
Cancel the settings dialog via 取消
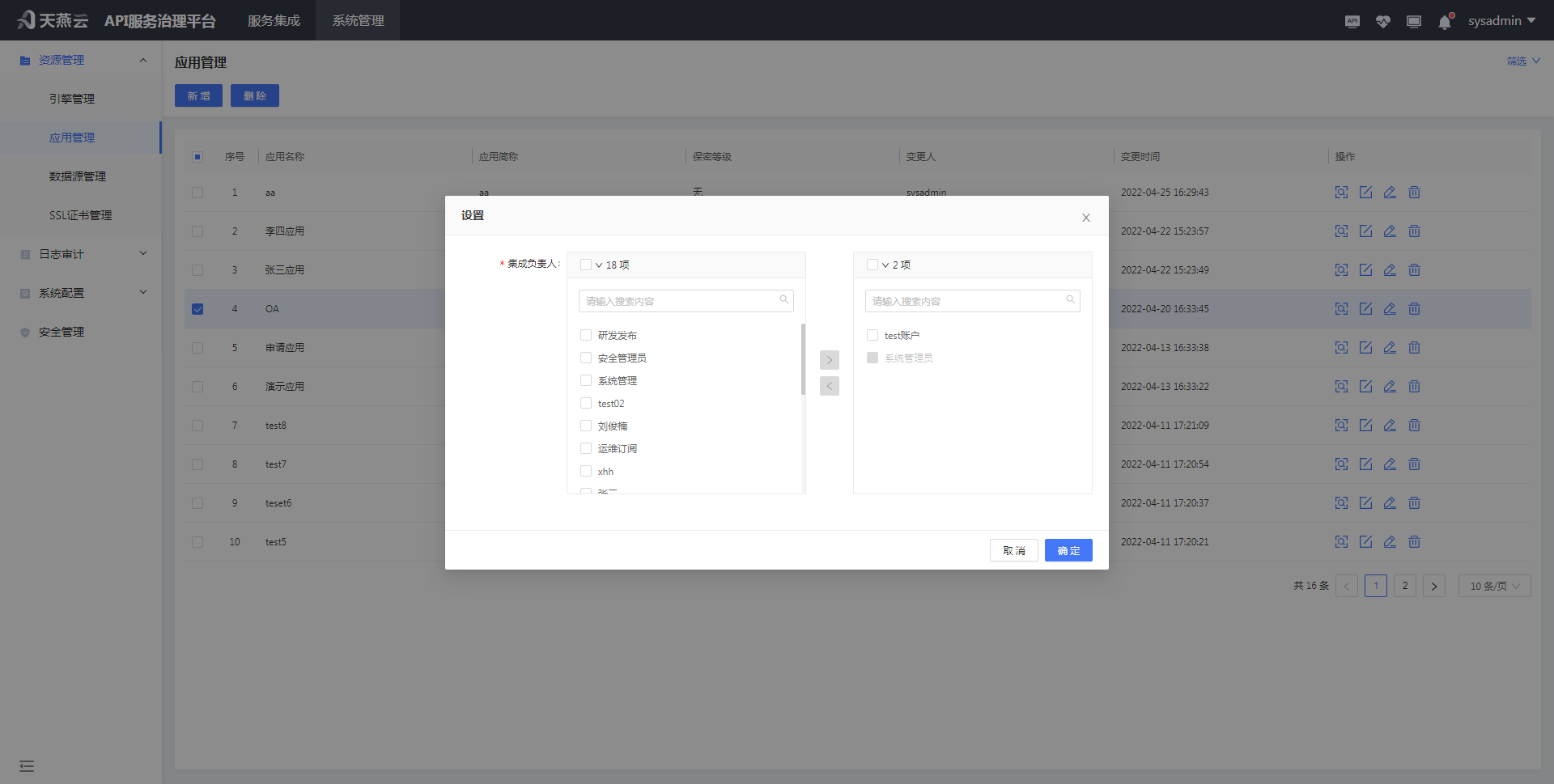1013,550
